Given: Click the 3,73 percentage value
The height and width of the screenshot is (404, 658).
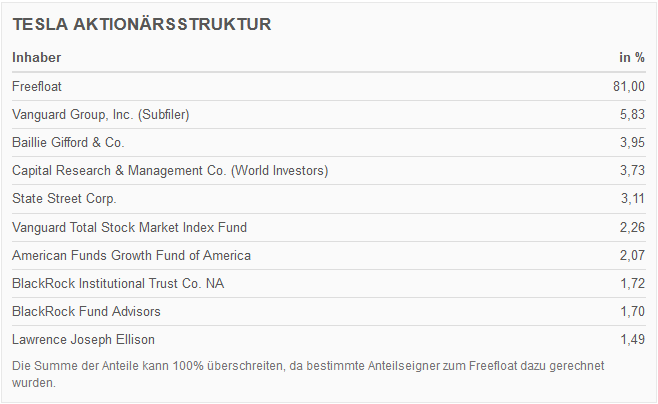Looking at the screenshot, I should coord(632,171).
